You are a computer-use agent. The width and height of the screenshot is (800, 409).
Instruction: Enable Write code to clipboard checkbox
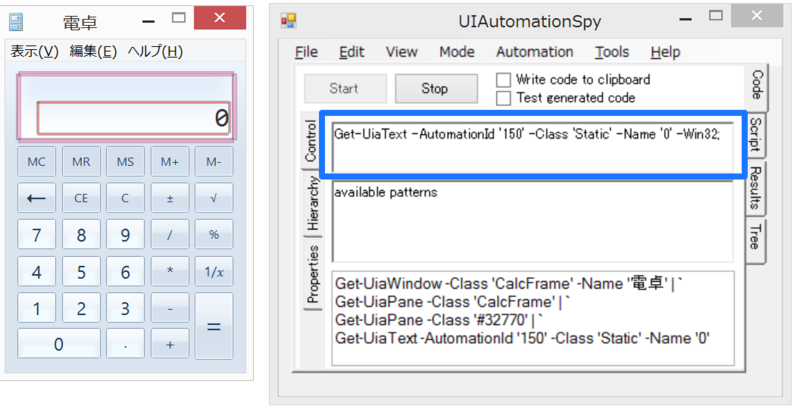click(504, 80)
